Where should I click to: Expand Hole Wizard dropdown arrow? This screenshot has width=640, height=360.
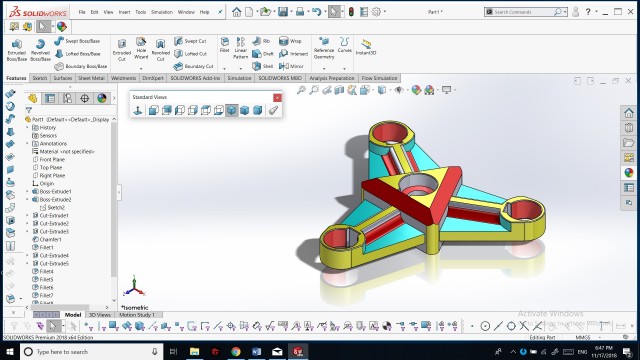coord(141,69)
